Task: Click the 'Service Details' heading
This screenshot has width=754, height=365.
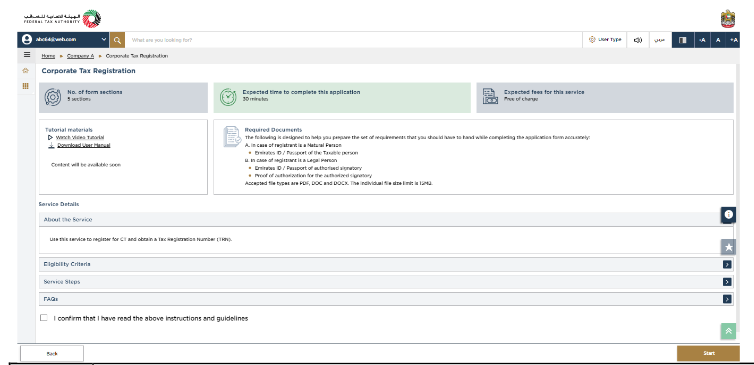Action: pos(59,204)
